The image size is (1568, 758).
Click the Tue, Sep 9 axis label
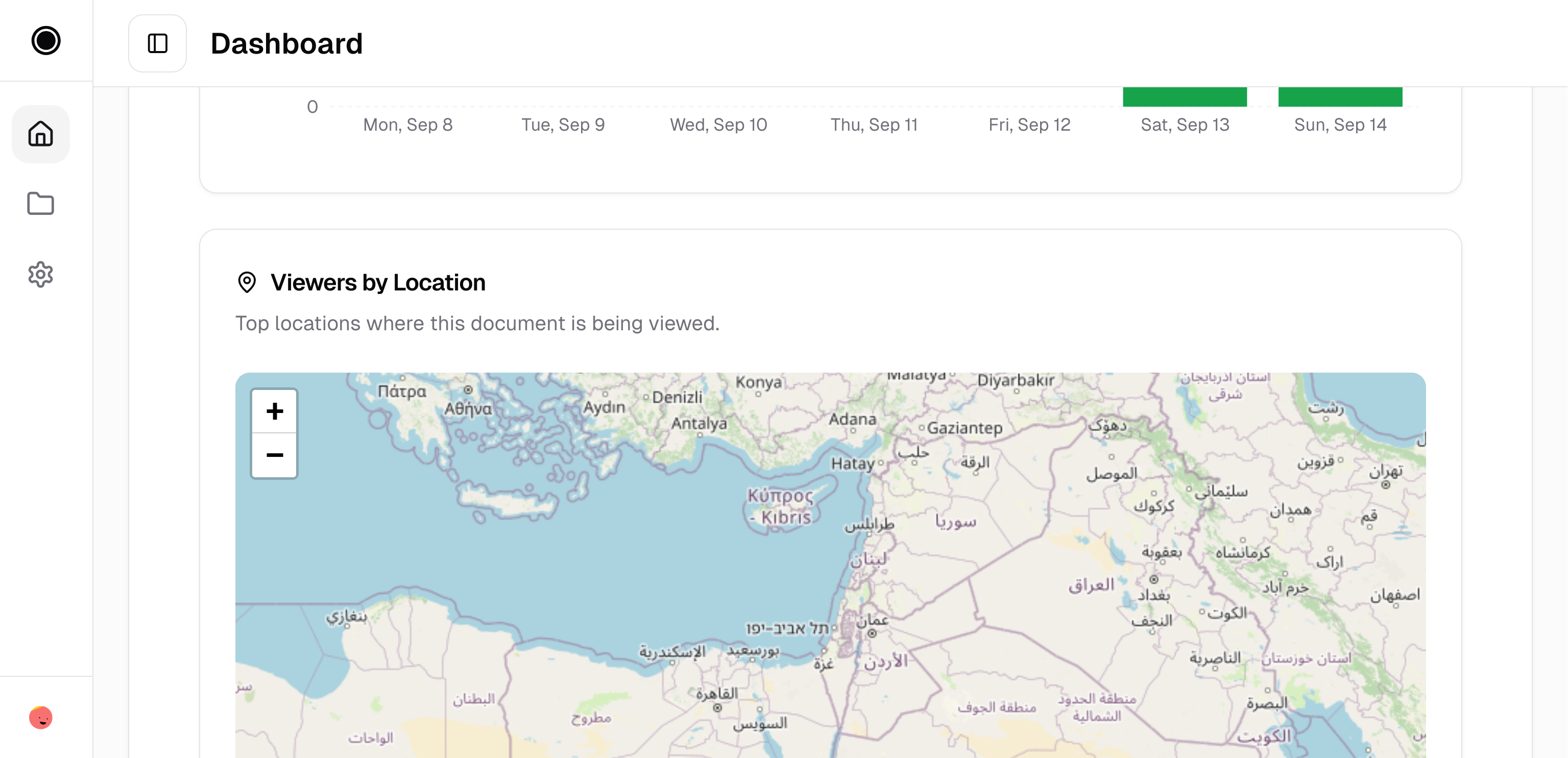point(563,125)
